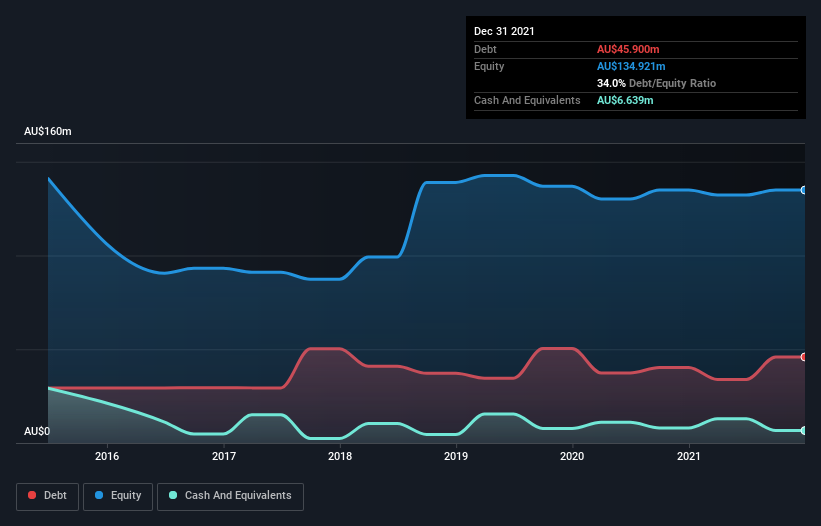Click the blue dot in Equity legend
821x526 pixels.
[99, 495]
